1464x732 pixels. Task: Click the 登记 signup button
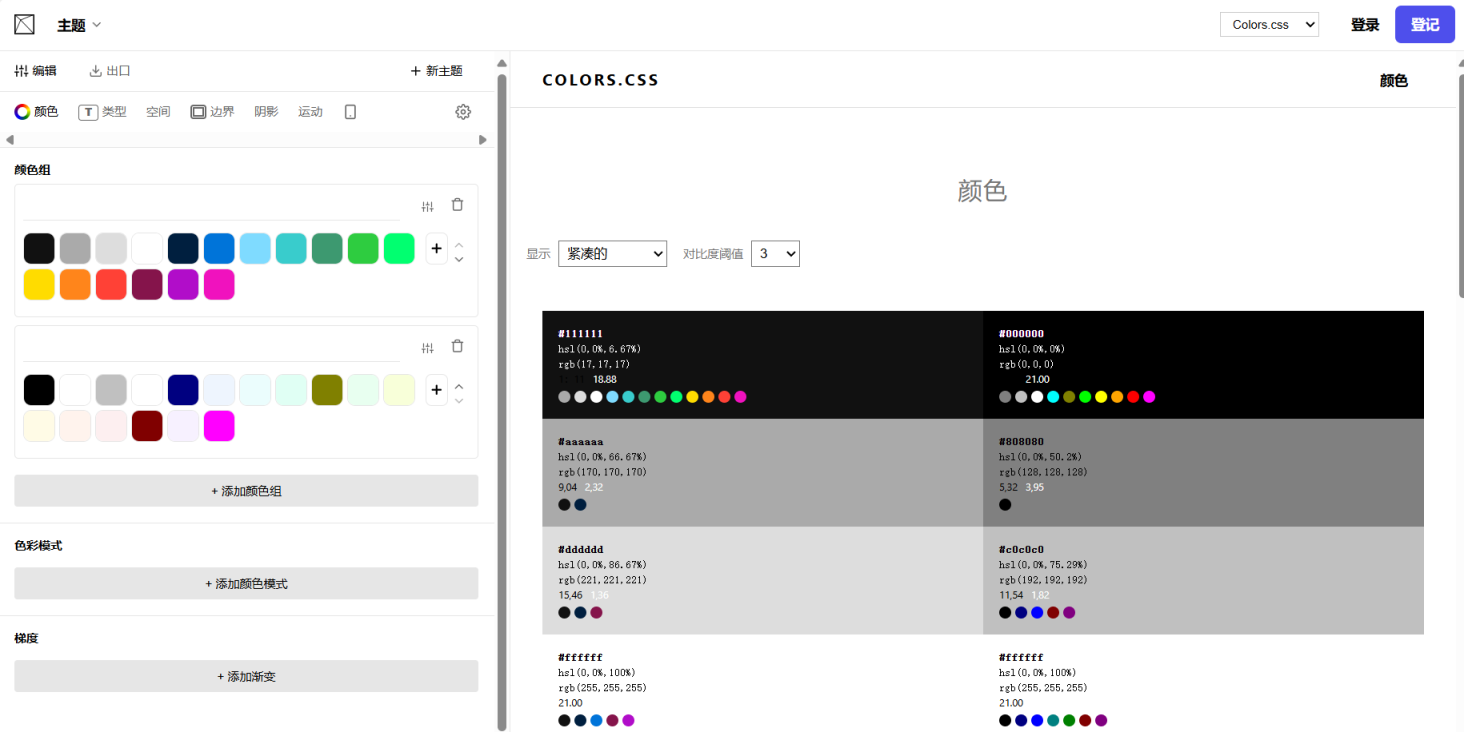point(1424,23)
